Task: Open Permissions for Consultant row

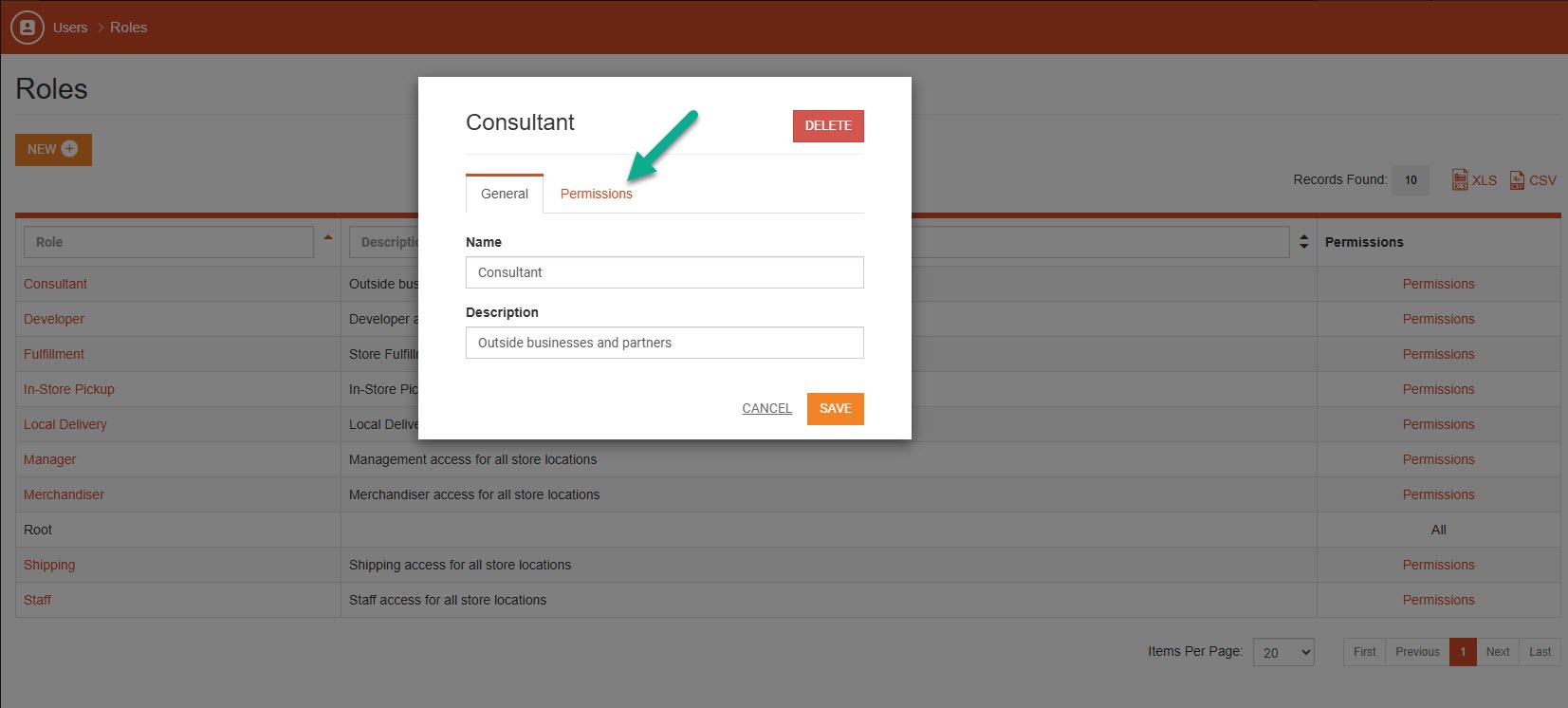Action: [x=1438, y=284]
